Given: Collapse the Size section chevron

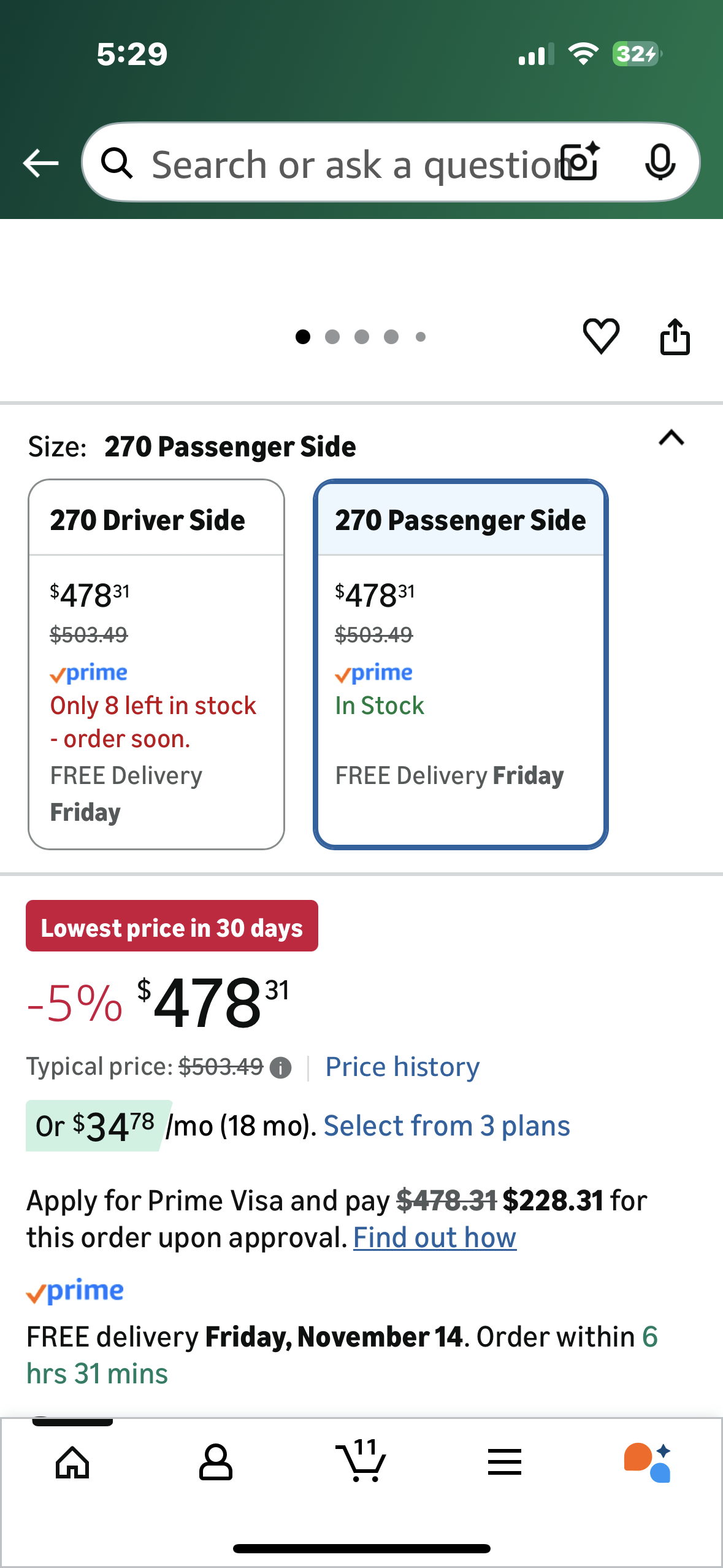Looking at the screenshot, I should (x=671, y=438).
